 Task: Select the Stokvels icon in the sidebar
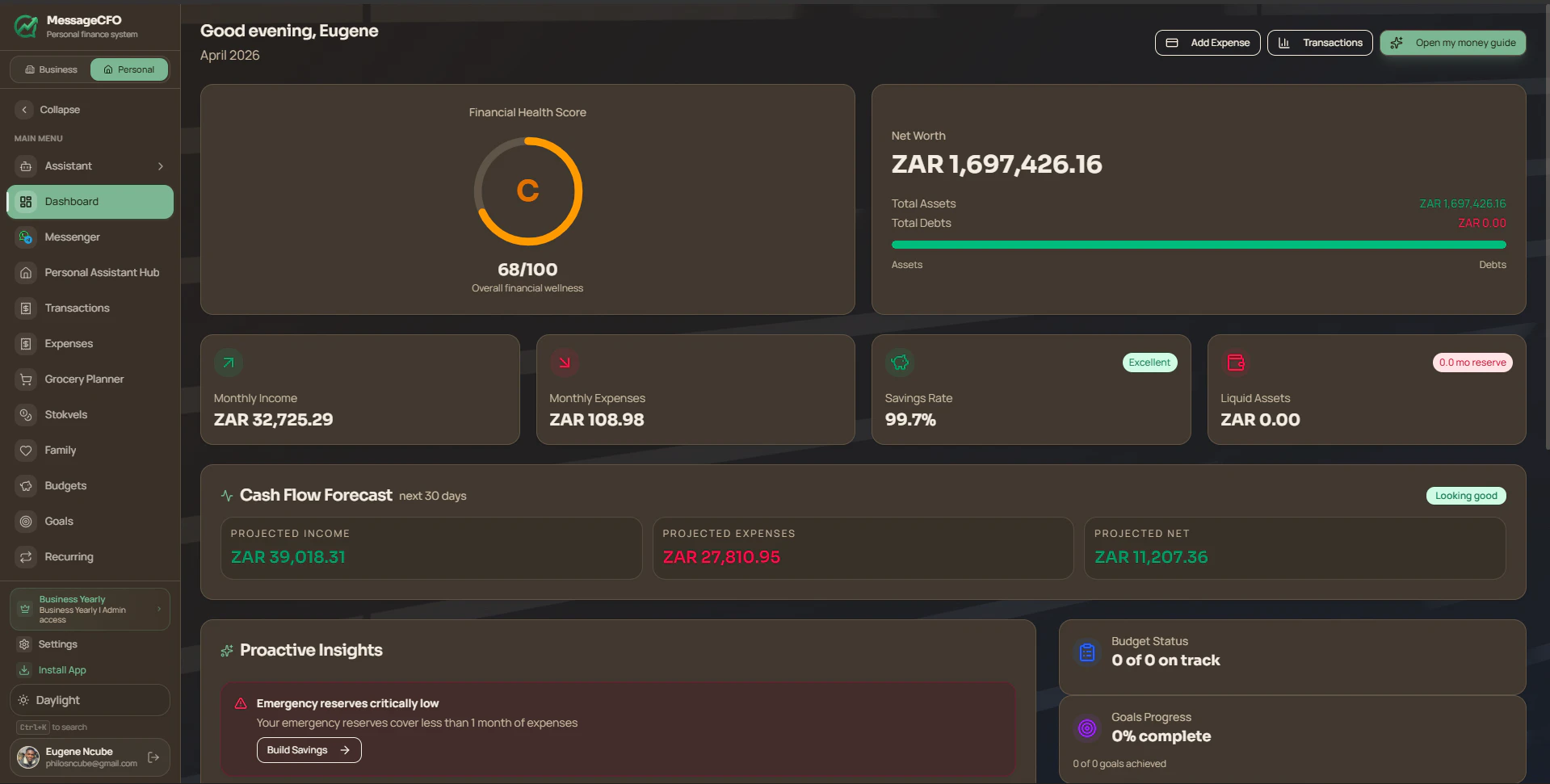tap(26, 414)
